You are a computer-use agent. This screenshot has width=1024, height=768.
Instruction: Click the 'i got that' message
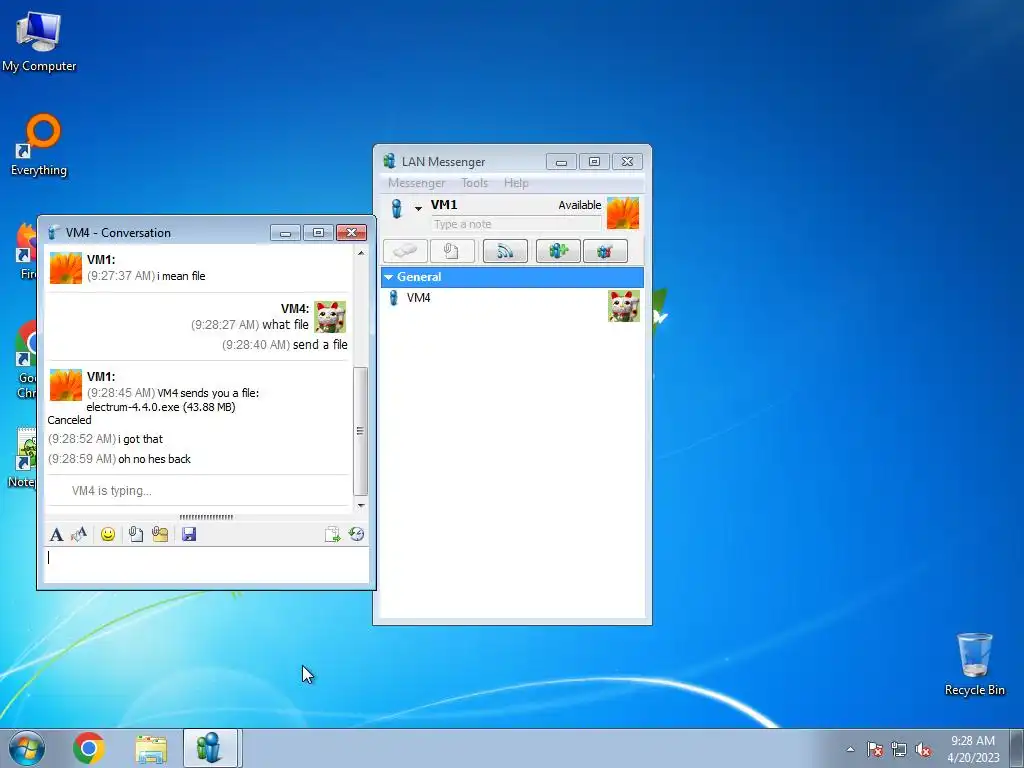(140, 439)
